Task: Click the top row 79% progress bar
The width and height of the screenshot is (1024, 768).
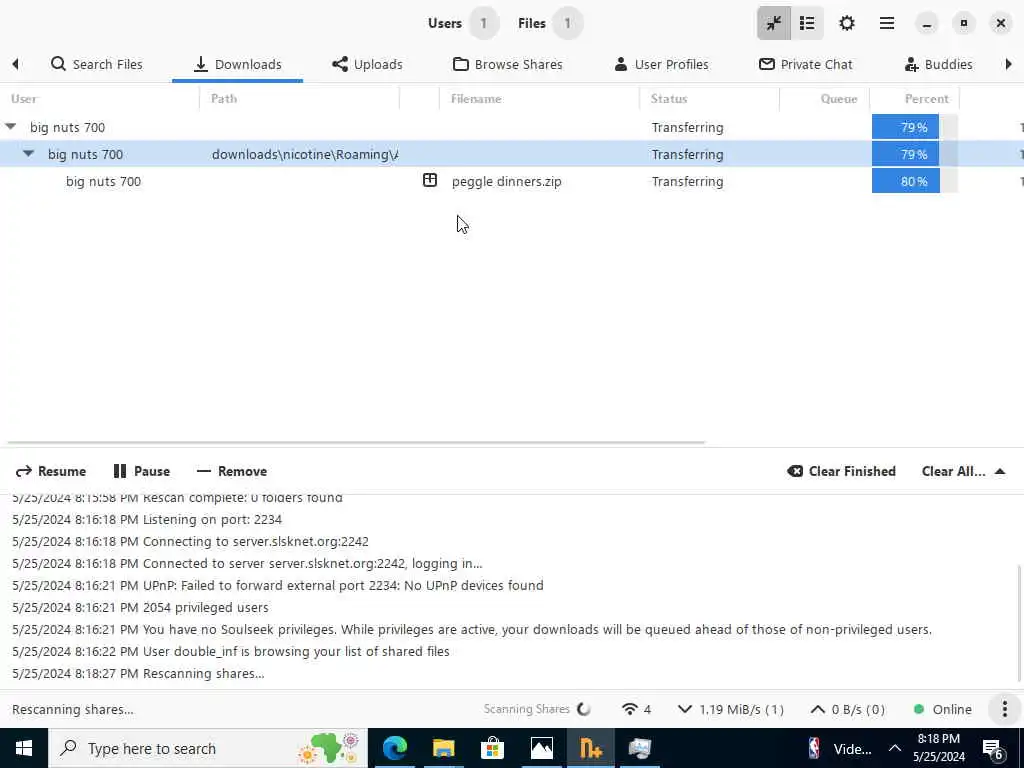Action: point(914,127)
